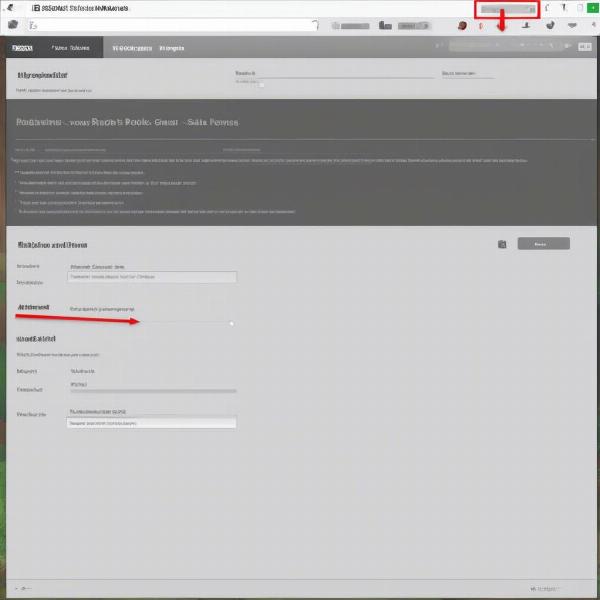Click the white slider handle in the form
This screenshot has height=600, width=600.
click(232, 324)
